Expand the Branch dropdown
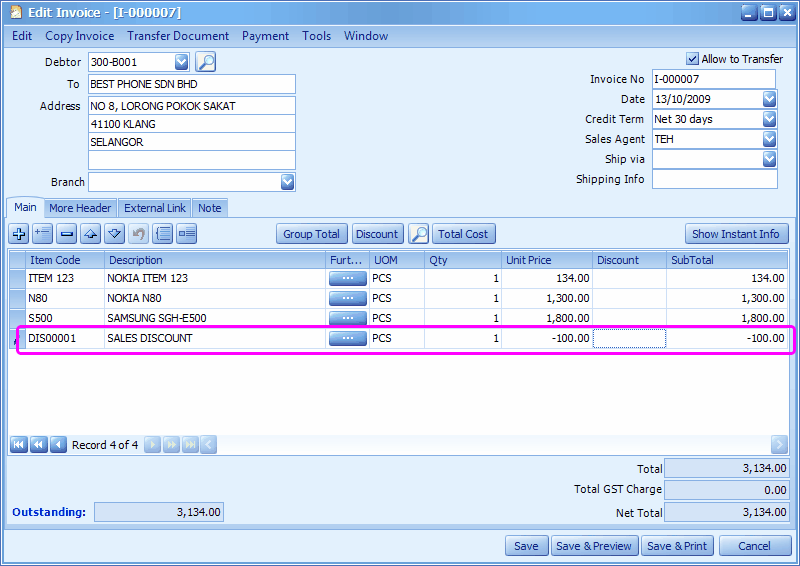 point(287,182)
